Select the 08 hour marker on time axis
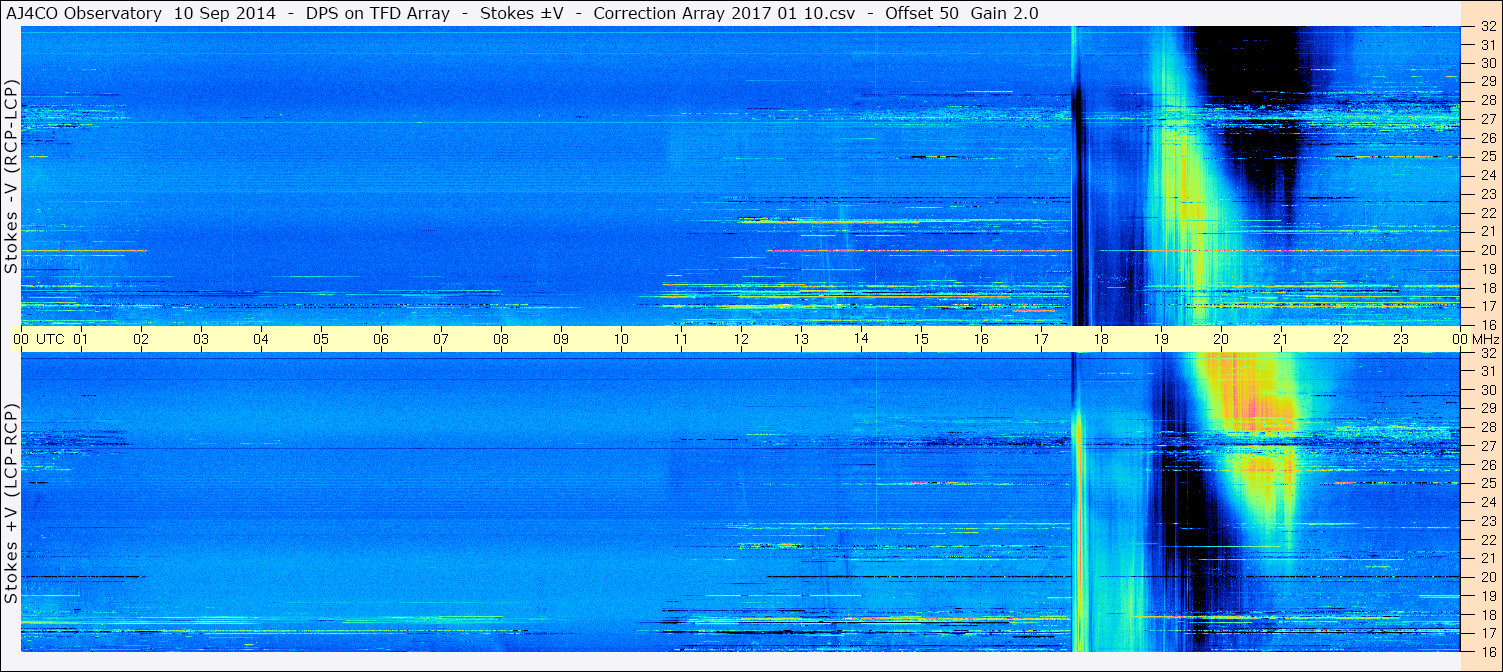This screenshot has width=1503, height=672. (501, 339)
